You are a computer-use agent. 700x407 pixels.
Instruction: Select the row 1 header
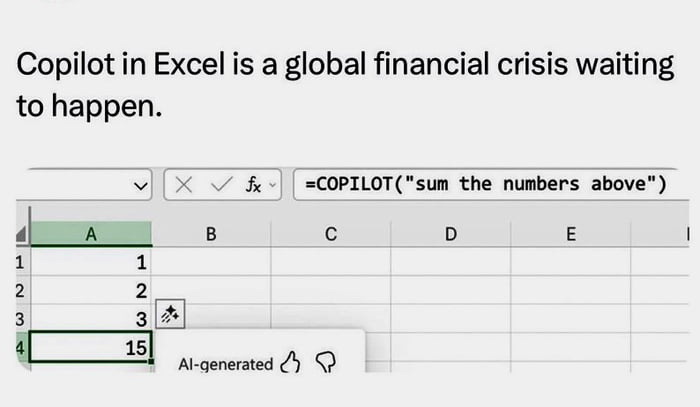pos(17,264)
